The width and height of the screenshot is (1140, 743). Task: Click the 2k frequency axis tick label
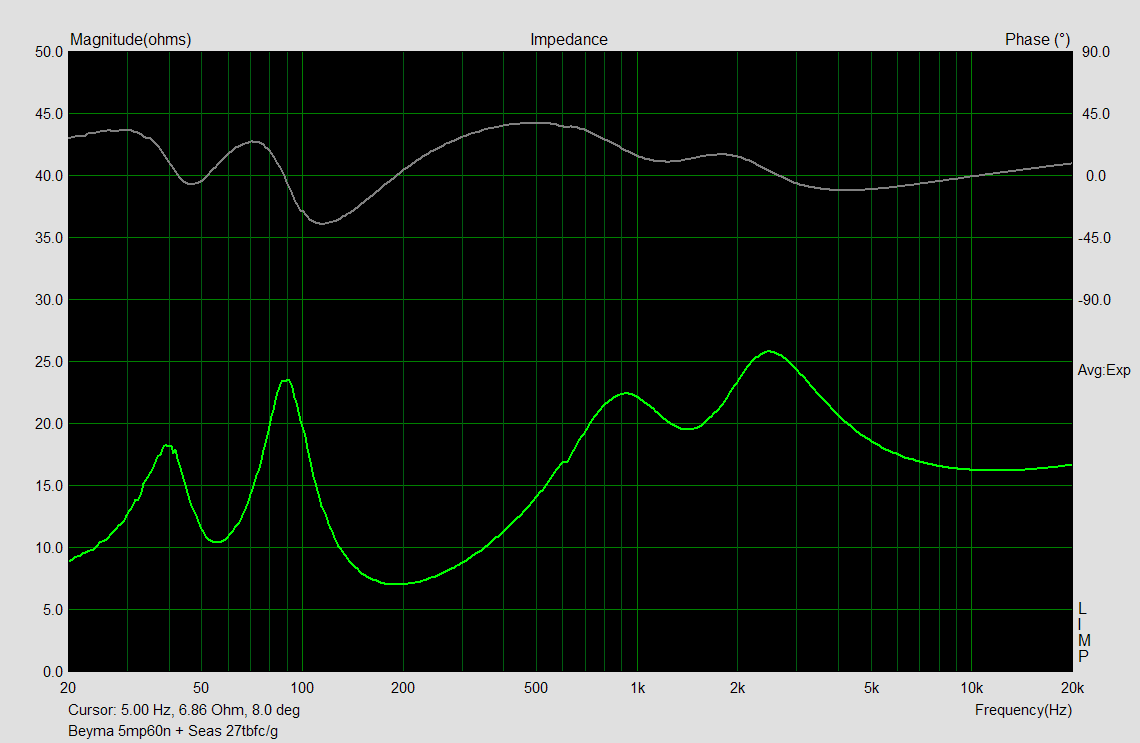tap(737, 688)
